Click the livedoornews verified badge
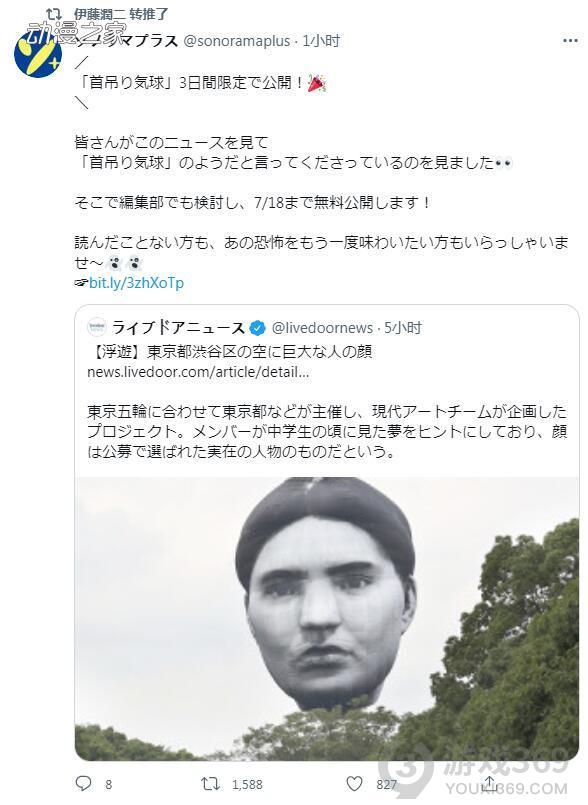This screenshot has height=805, width=588. pos(257,328)
